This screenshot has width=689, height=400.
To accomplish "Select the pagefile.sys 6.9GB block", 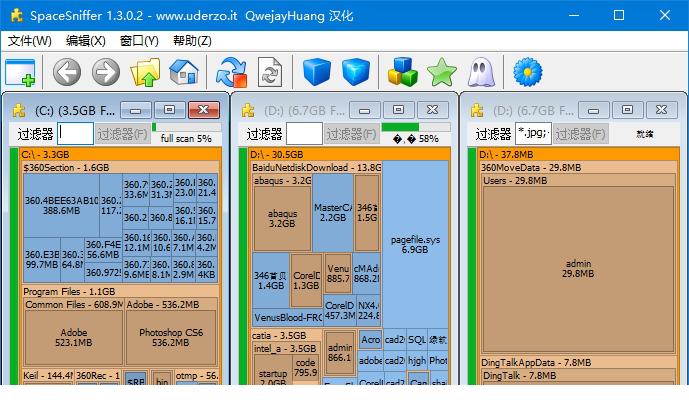I will (415, 244).
